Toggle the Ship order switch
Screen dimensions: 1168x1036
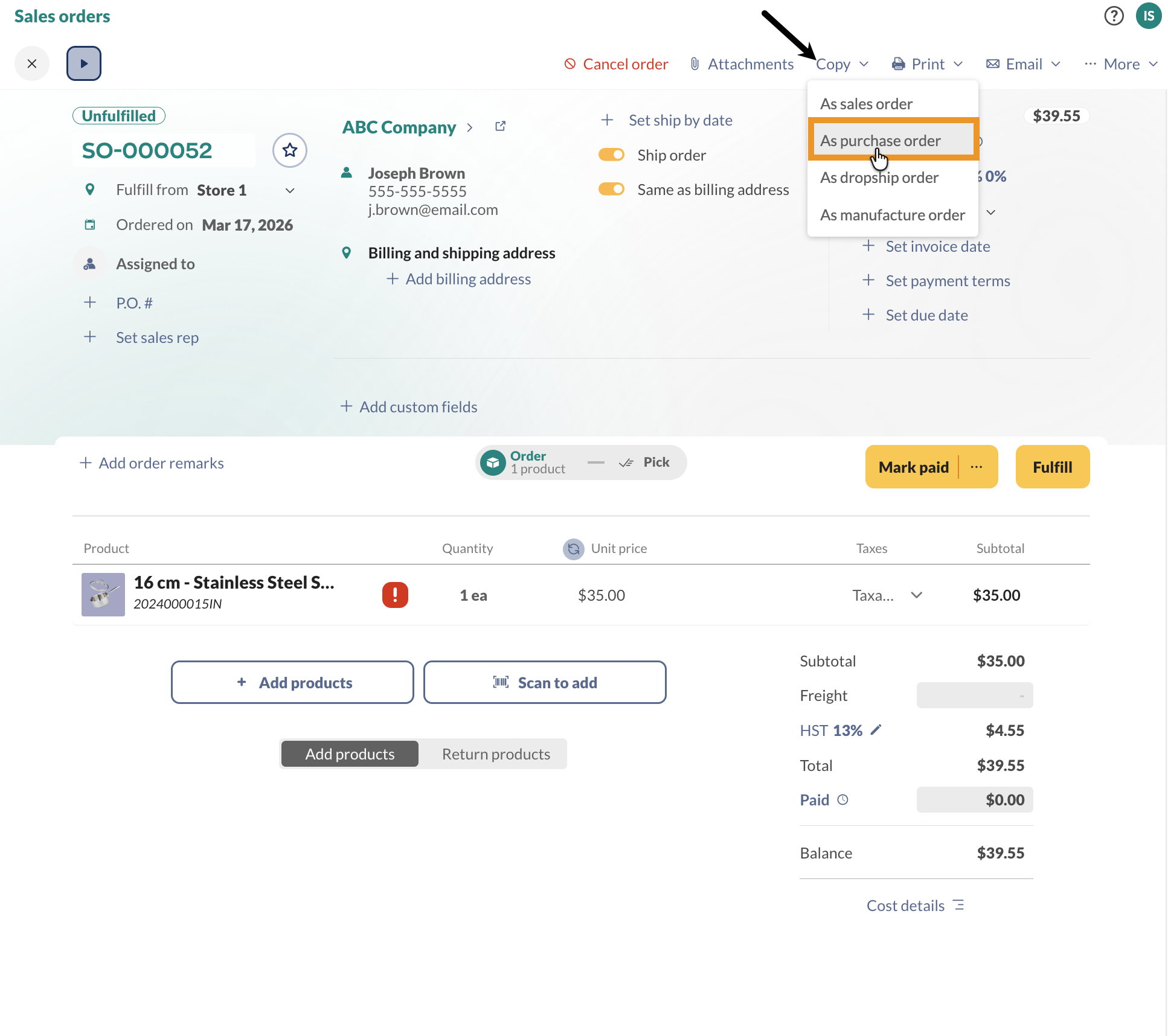point(611,155)
